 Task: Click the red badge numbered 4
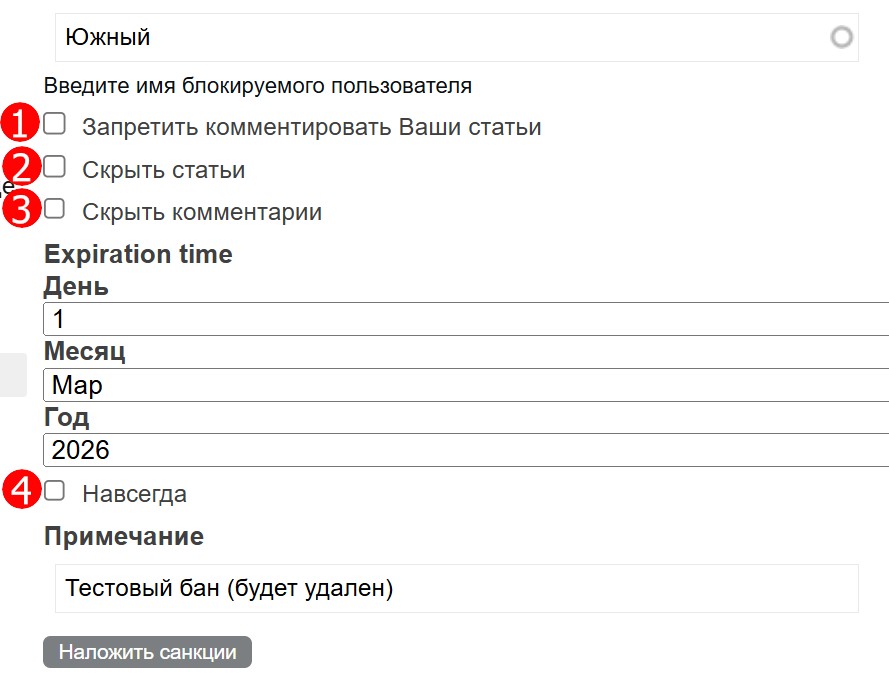click(x=21, y=492)
